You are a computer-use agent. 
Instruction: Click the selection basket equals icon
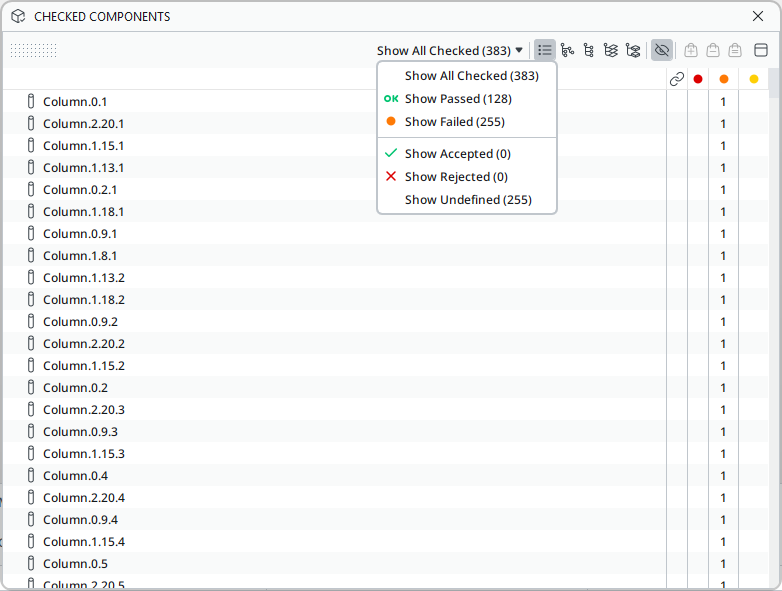pyautogui.click(x=735, y=50)
